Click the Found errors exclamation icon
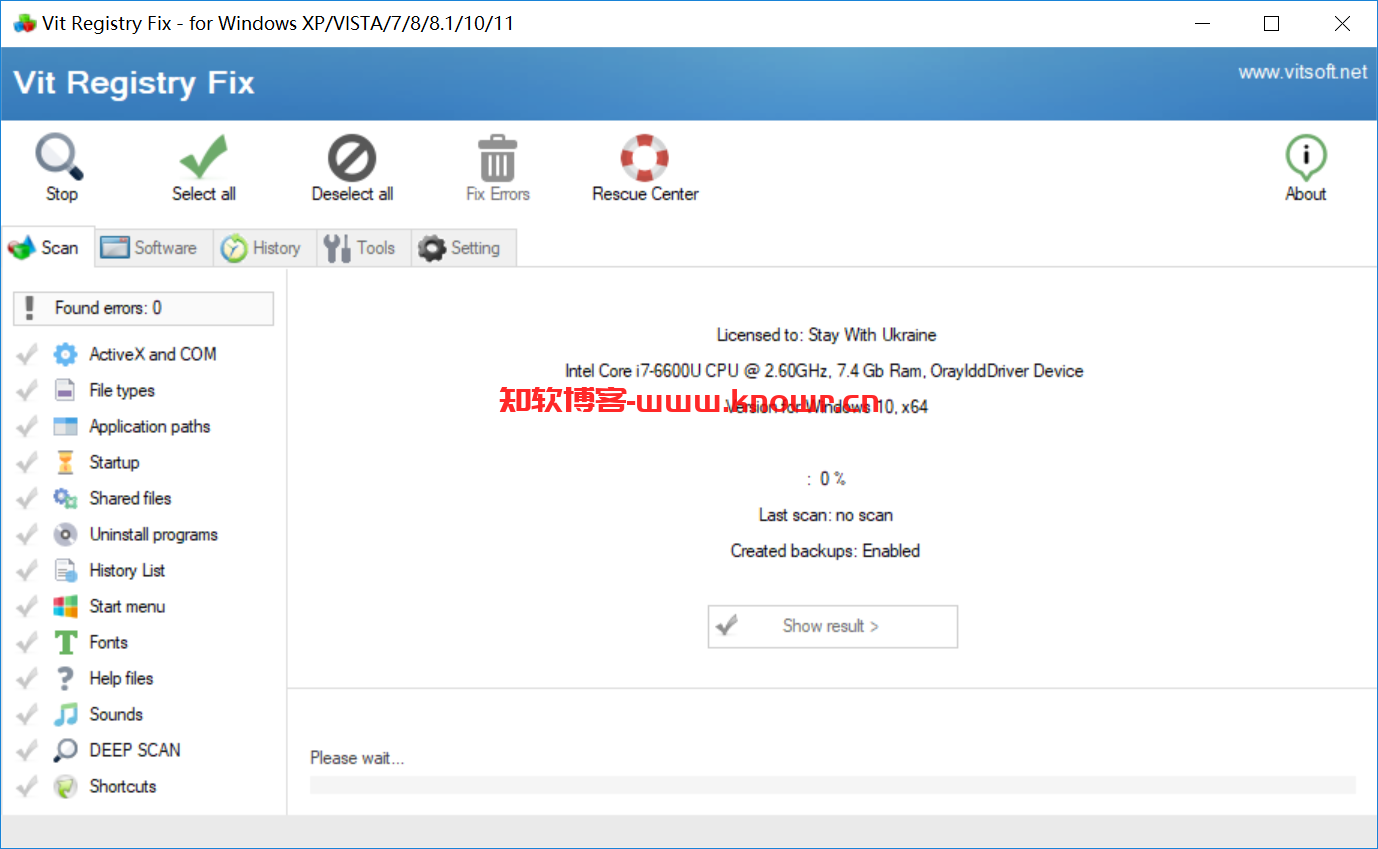 click(x=30, y=308)
